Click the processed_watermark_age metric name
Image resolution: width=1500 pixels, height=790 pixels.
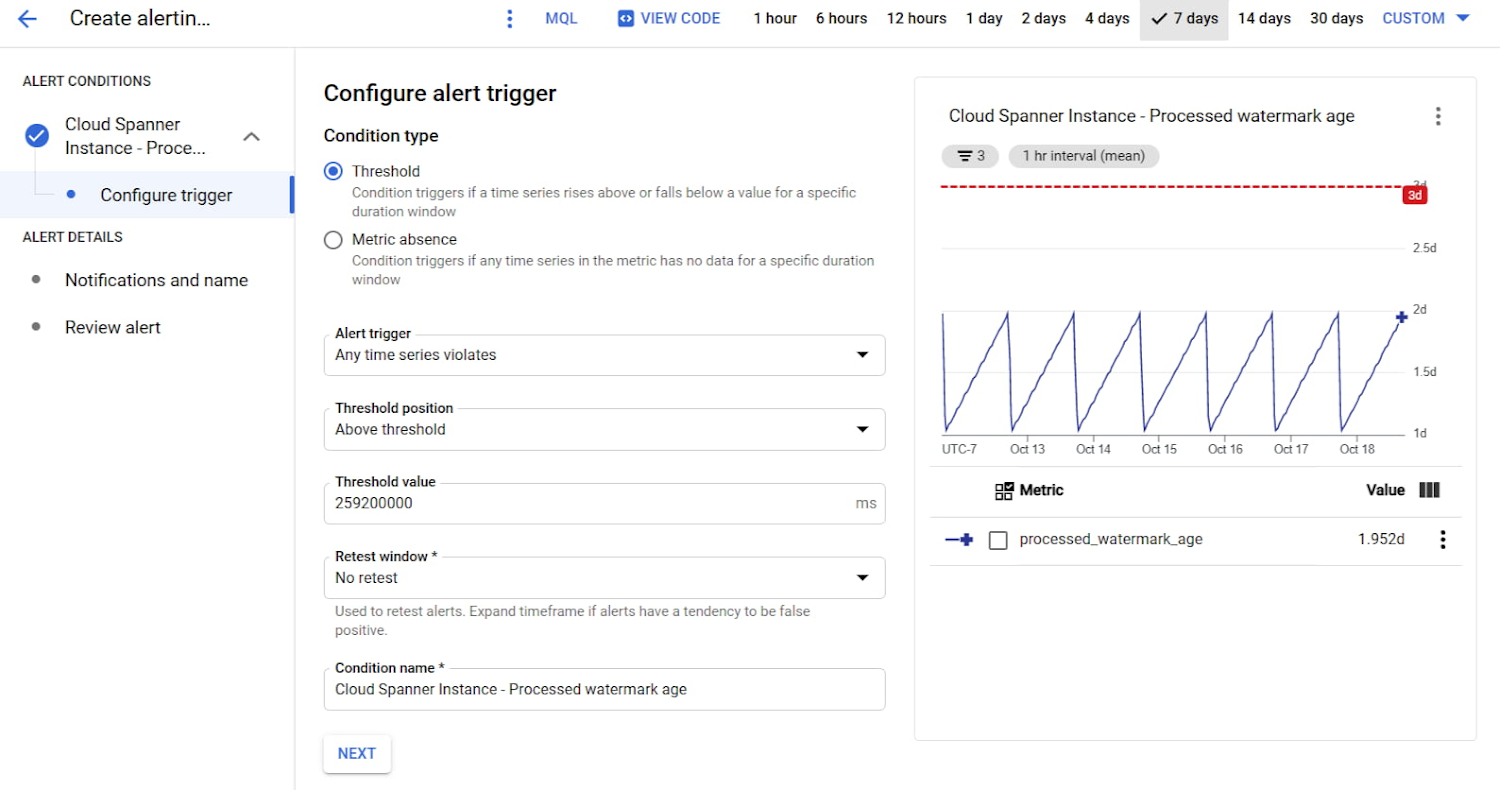(1111, 540)
